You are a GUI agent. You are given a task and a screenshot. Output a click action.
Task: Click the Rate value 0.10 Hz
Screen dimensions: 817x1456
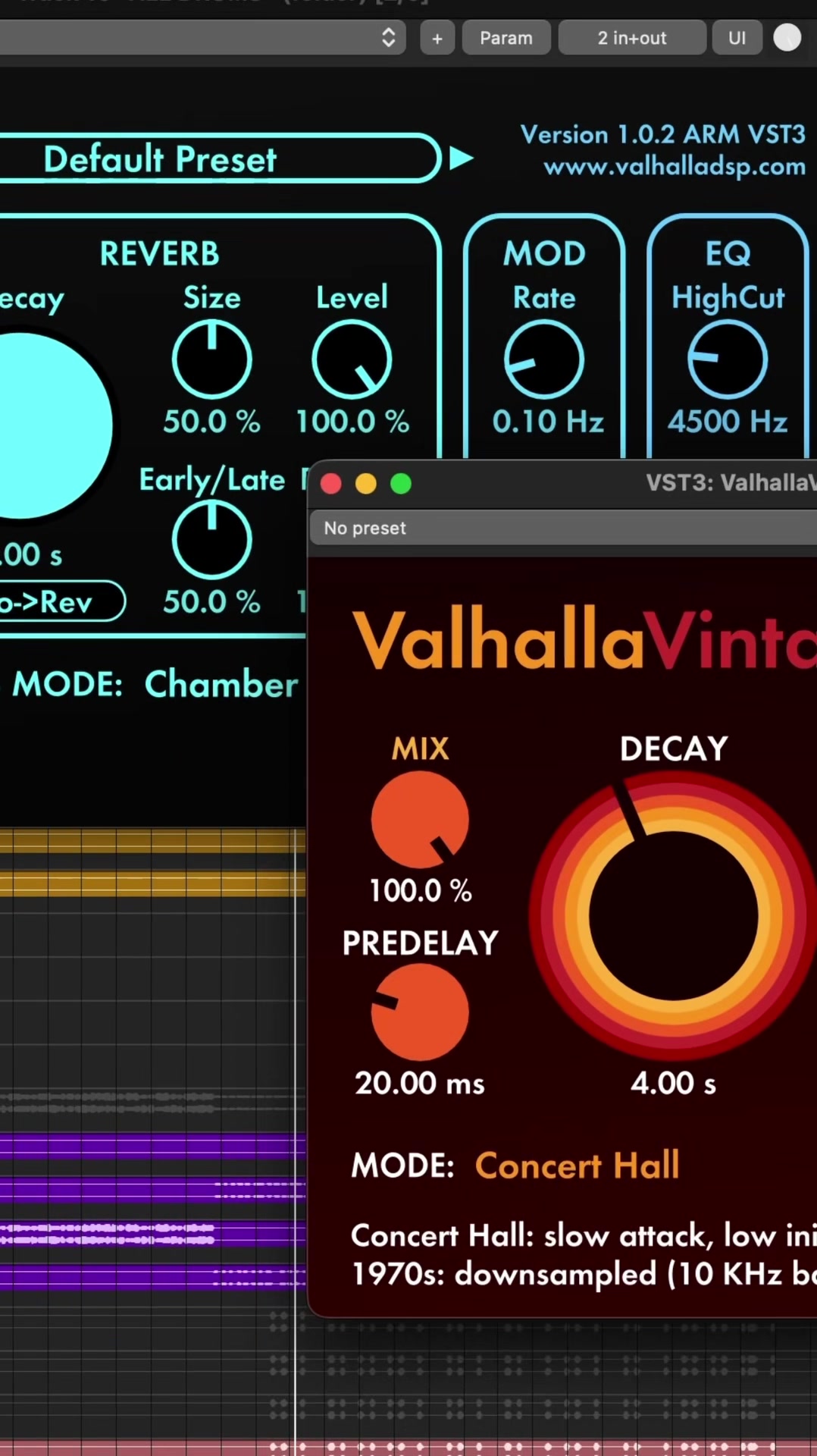click(548, 422)
